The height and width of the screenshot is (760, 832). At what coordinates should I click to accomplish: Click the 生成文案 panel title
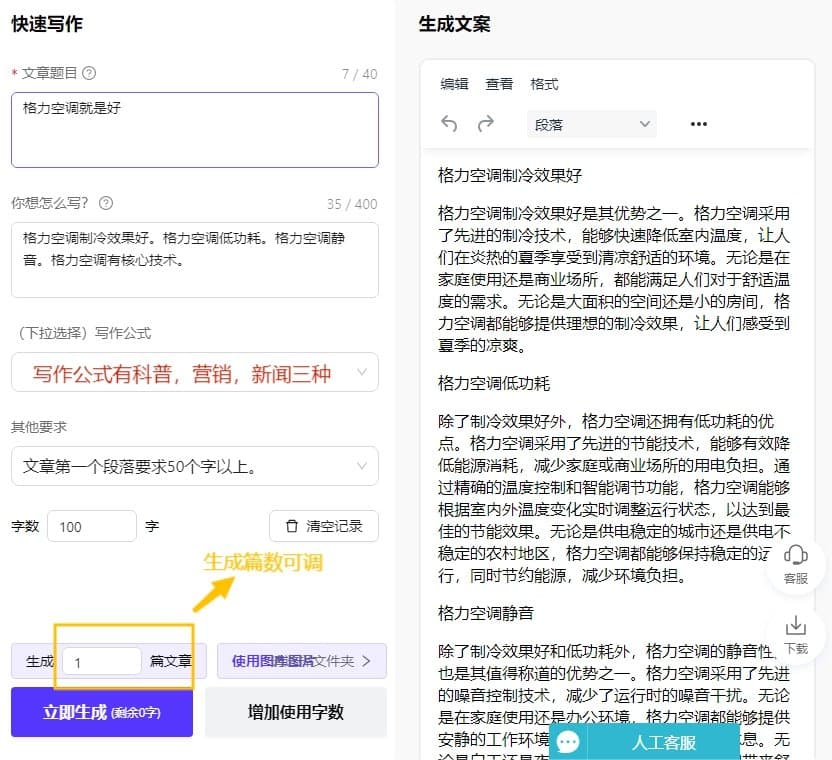coord(455,24)
